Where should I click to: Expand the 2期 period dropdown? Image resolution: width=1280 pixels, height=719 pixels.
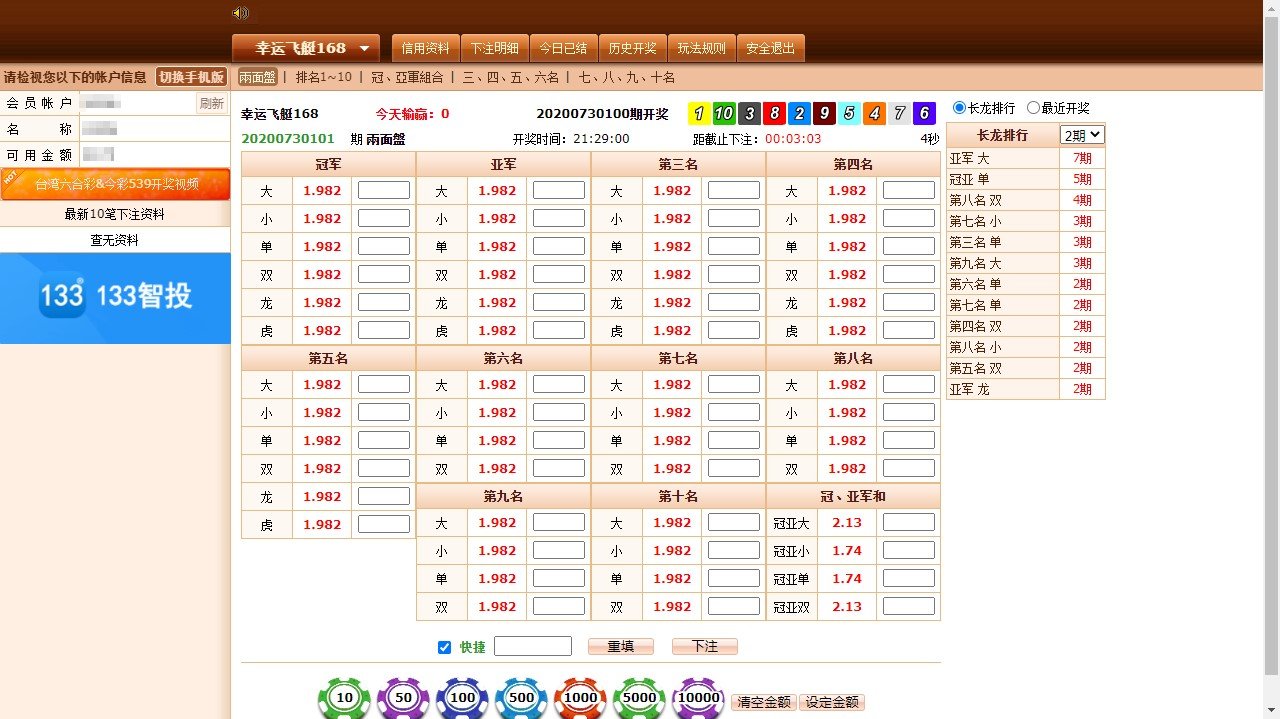click(1081, 135)
